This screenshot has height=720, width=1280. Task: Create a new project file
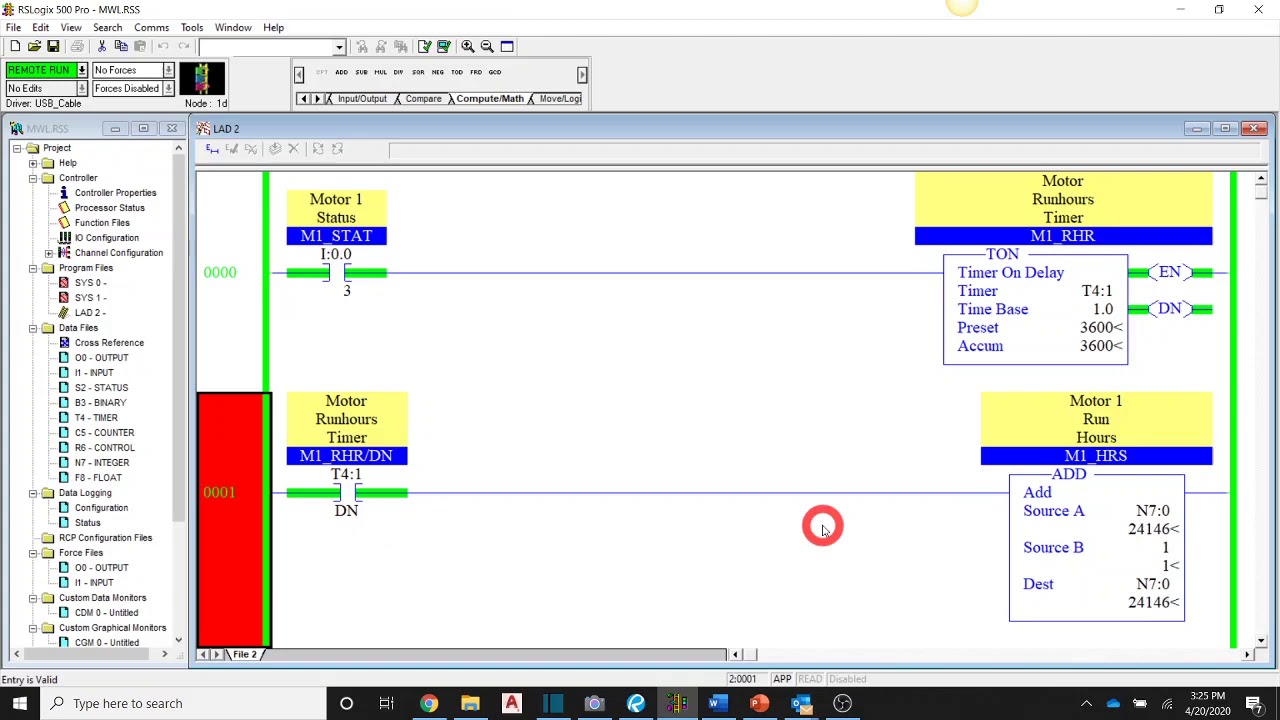tap(15, 46)
